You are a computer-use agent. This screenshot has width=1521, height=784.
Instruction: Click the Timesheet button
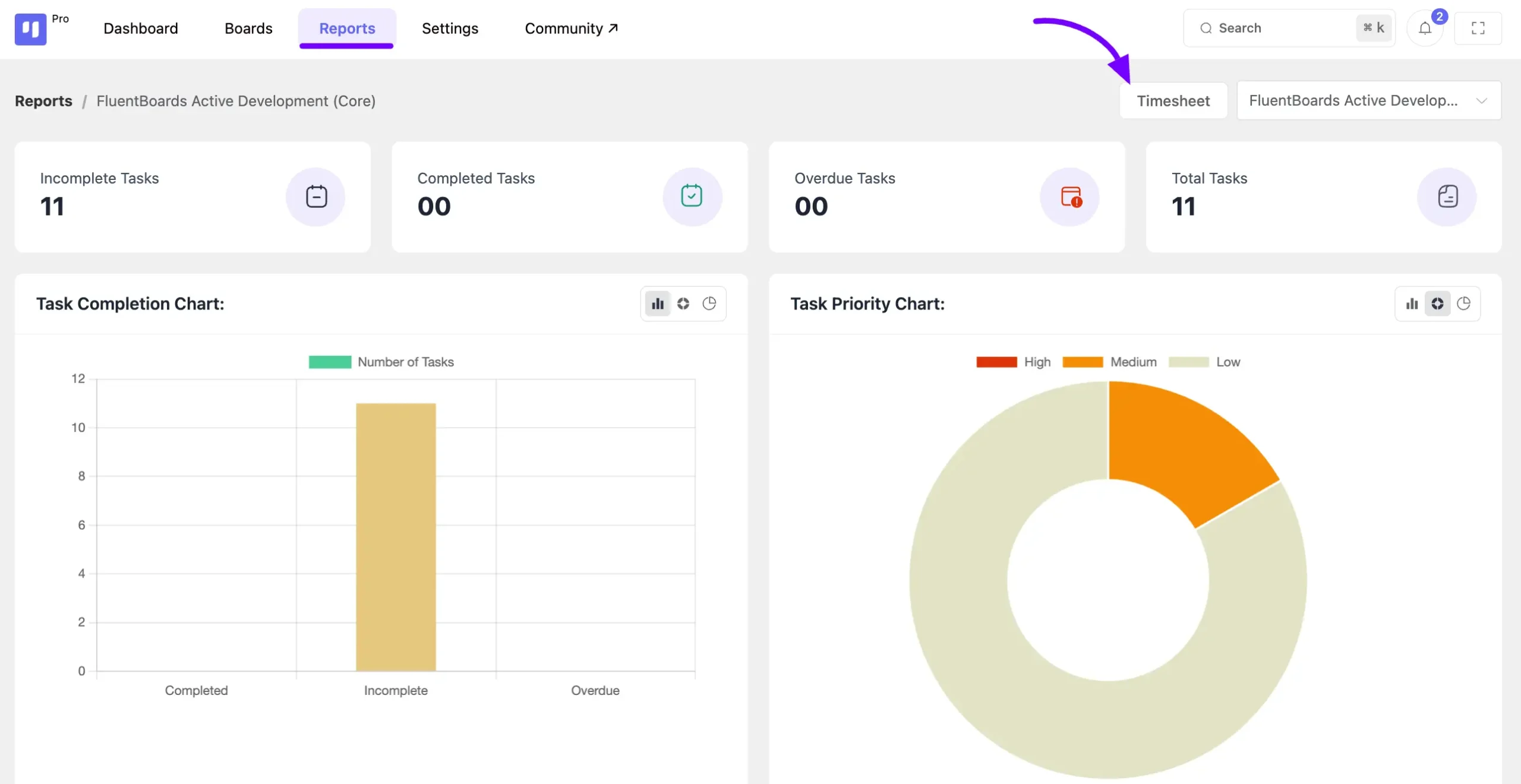(1173, 101)
